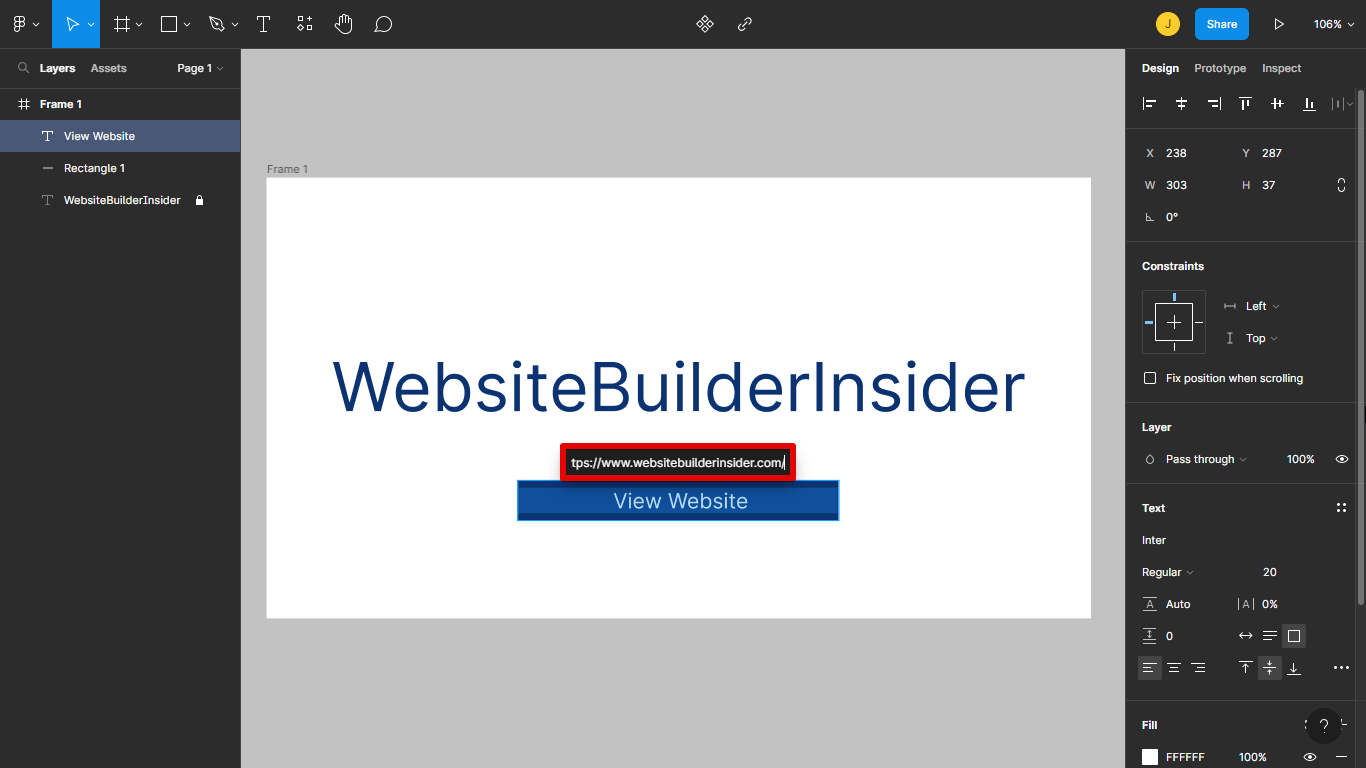The height and width of the screenshot is (768, 1366).
Task: Open the Regular font weight dropdown
Action: [1168, 572]
